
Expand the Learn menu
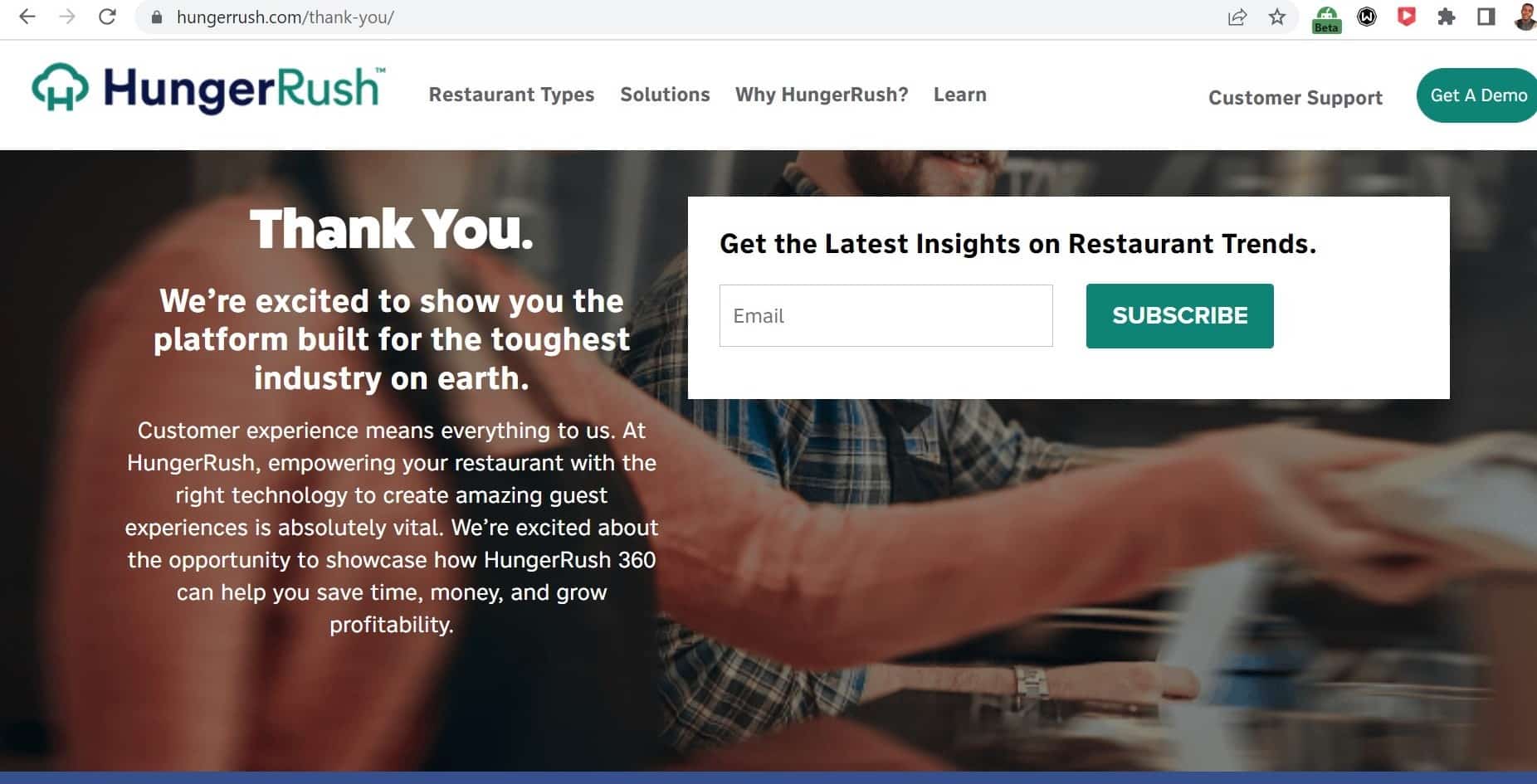[960, 95]
